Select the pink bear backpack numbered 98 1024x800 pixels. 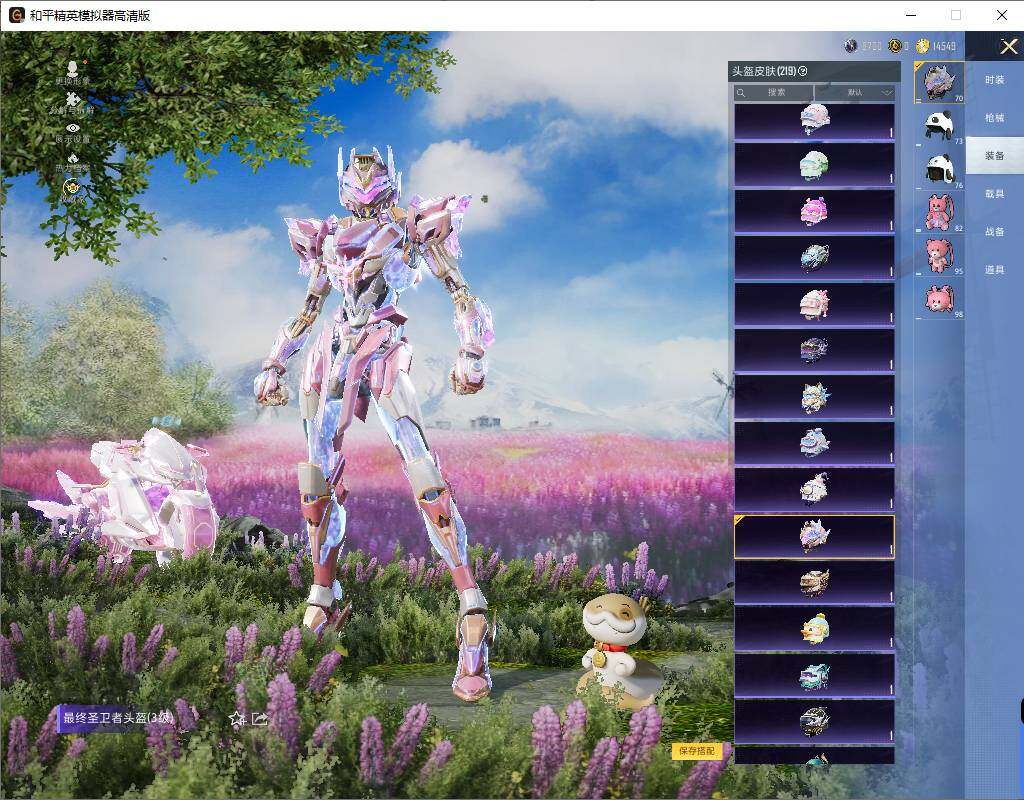939,298
